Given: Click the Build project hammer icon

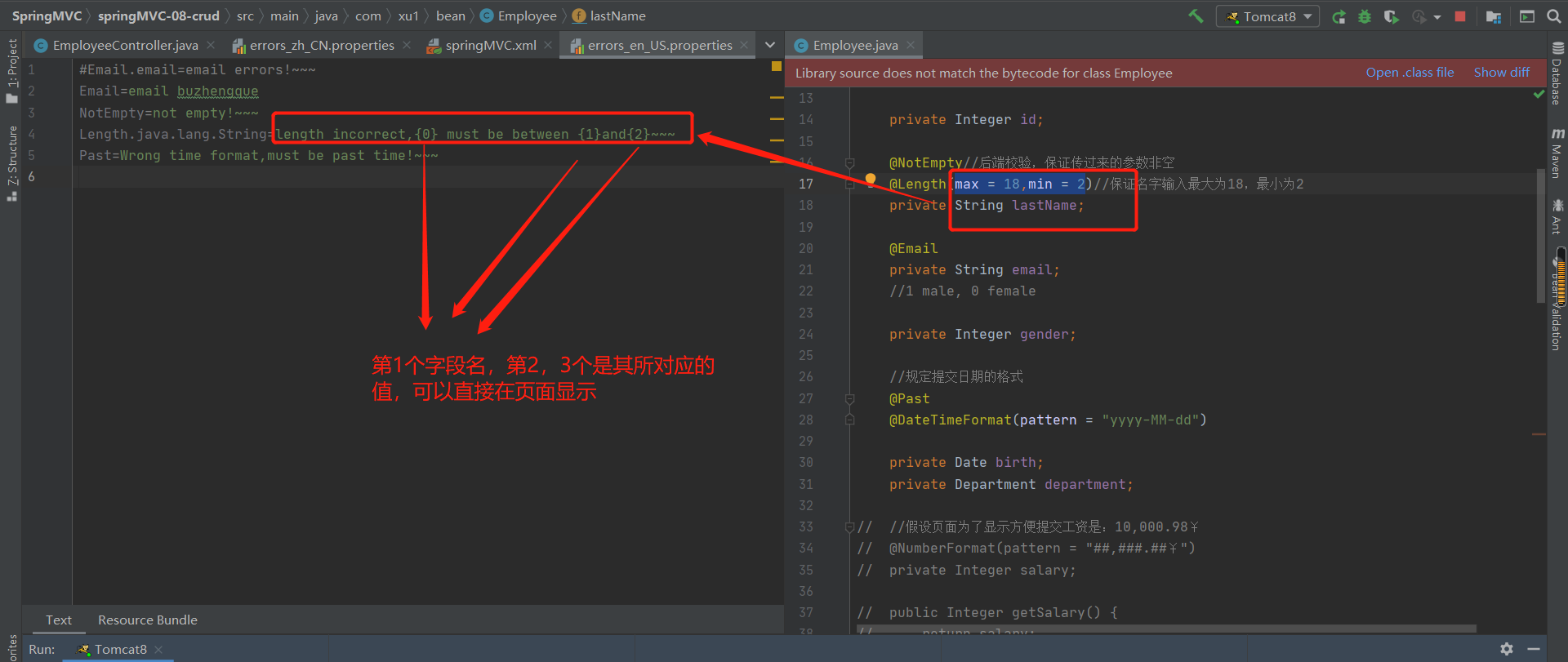Looking at the screenshot, I should coord(1196,16).
